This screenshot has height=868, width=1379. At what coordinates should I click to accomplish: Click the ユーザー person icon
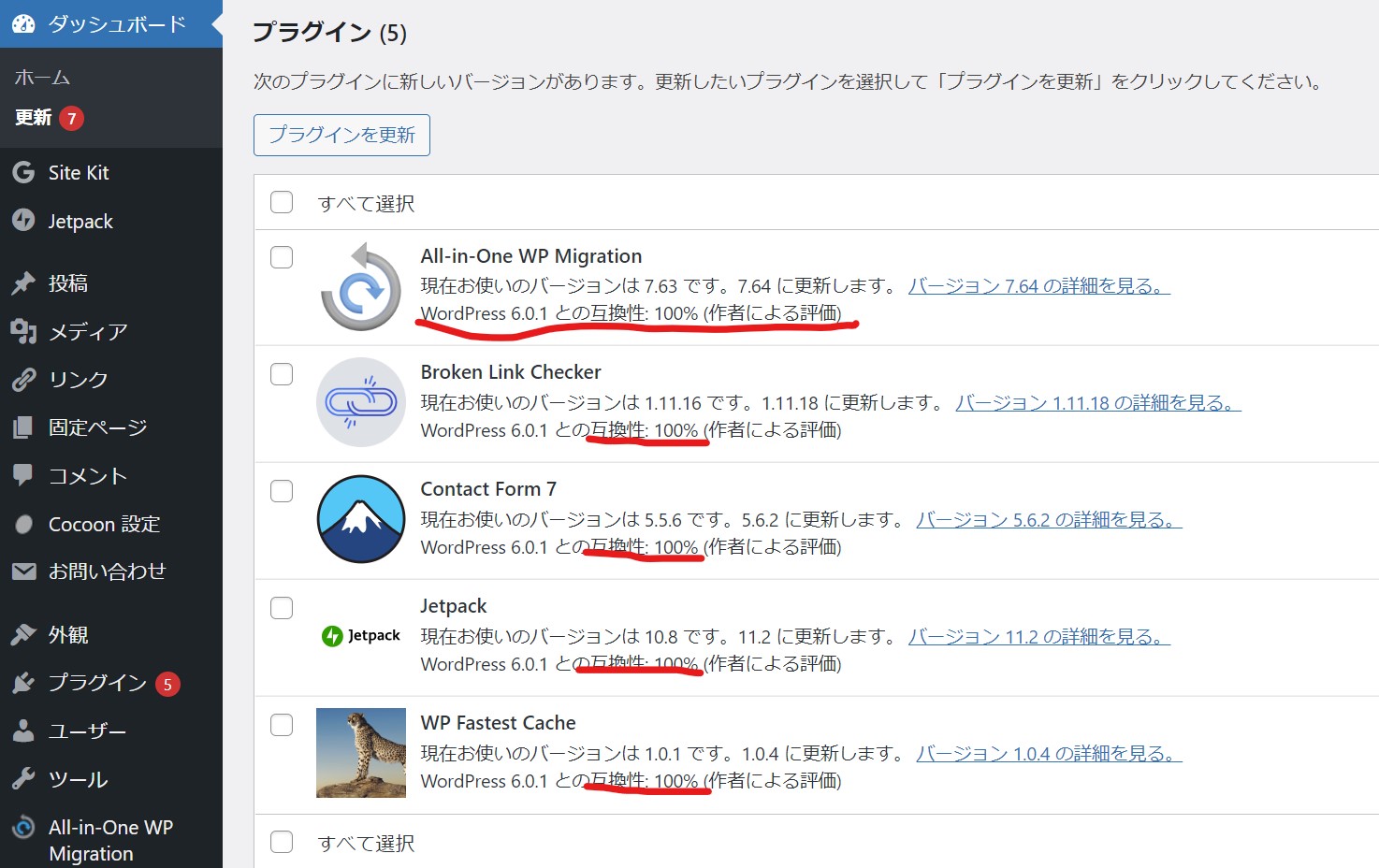(23, 731)
